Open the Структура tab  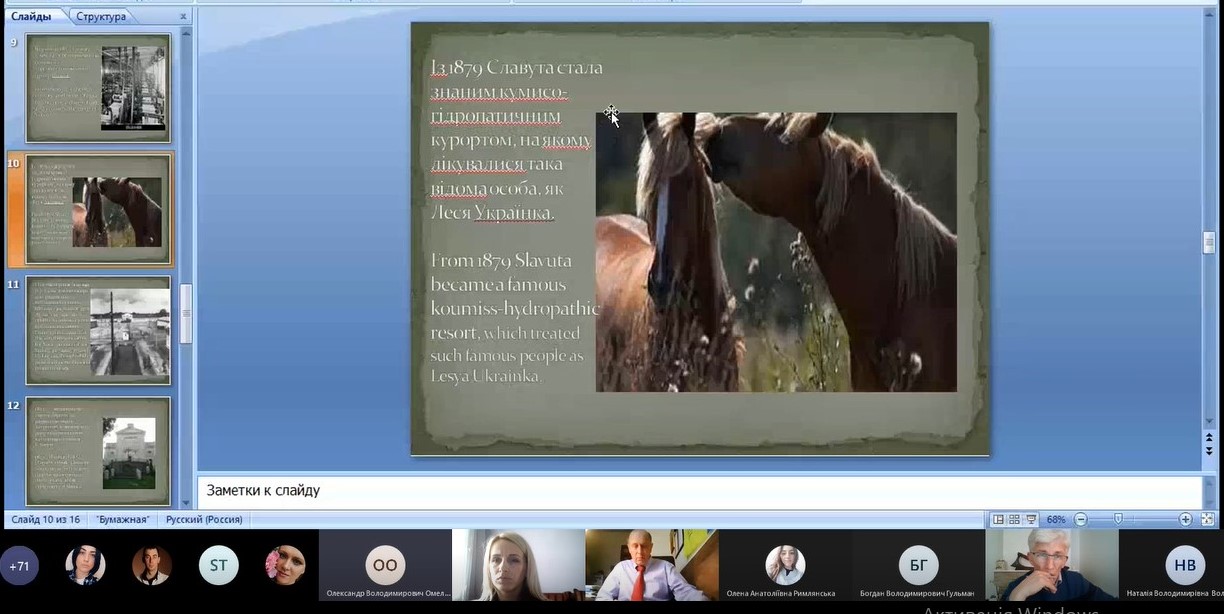(x=101, y=17)
